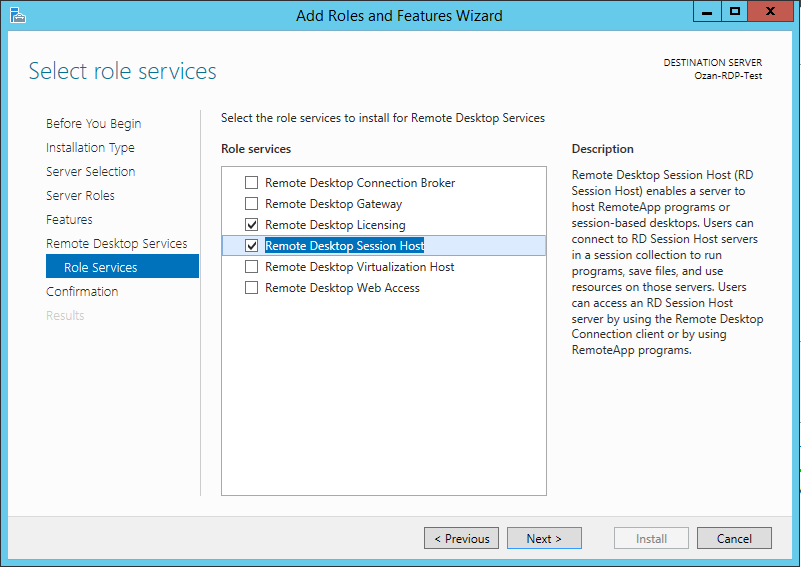Screen dimensions: 801x567
Task: Click the wizard icon in title bar
Action: [17, 15]
